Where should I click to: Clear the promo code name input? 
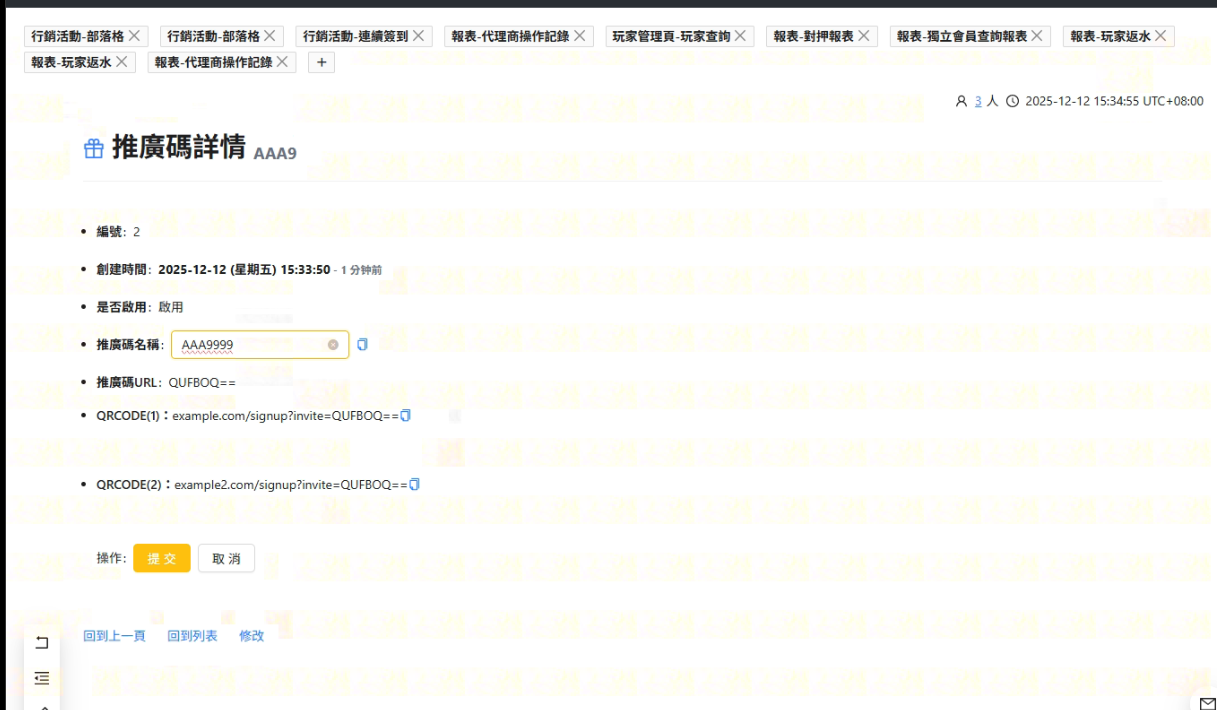click(x=333, y=344)
